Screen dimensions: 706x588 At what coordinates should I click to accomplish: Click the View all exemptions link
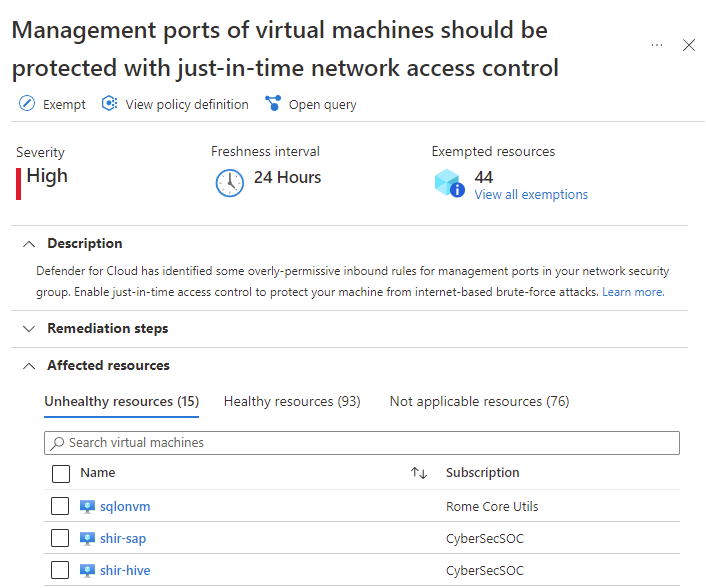click(x=531, y=195)
